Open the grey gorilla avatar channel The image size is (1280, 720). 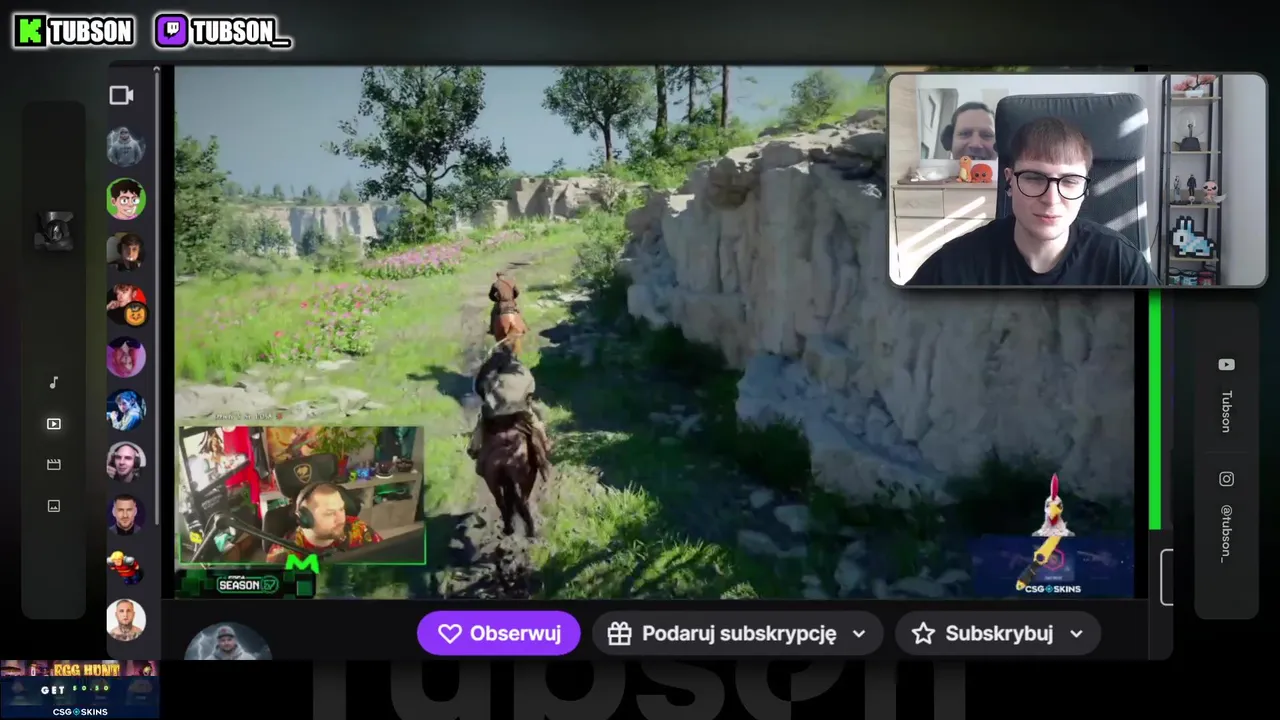(126, 147)
